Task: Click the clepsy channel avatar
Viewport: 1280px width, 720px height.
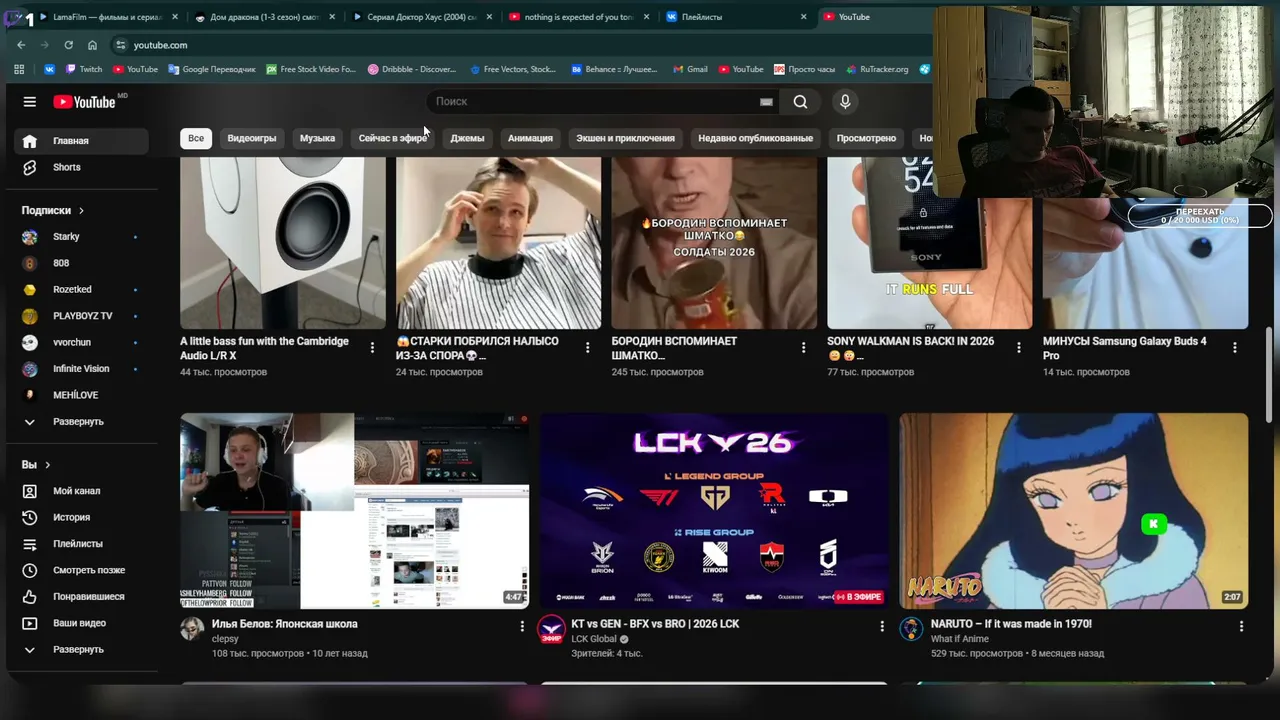Action: click(x=192, y=629)
